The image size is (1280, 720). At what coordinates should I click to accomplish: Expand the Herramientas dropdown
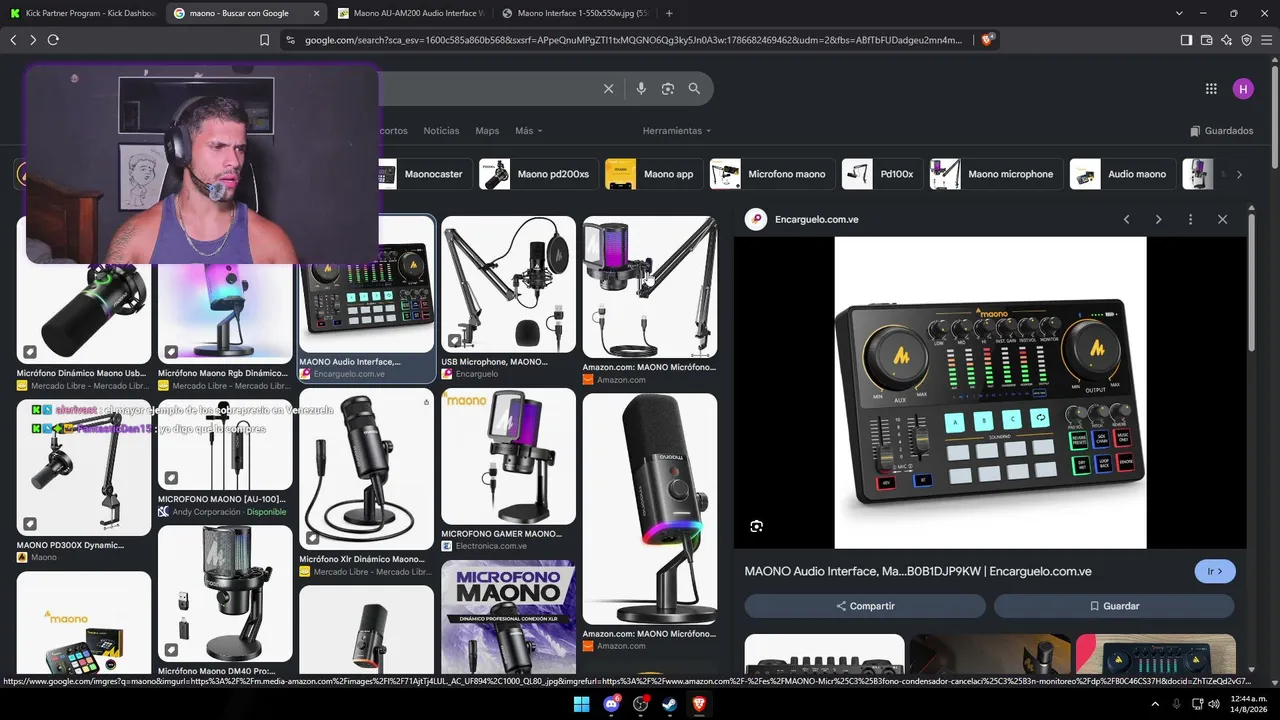click(677, 131)
